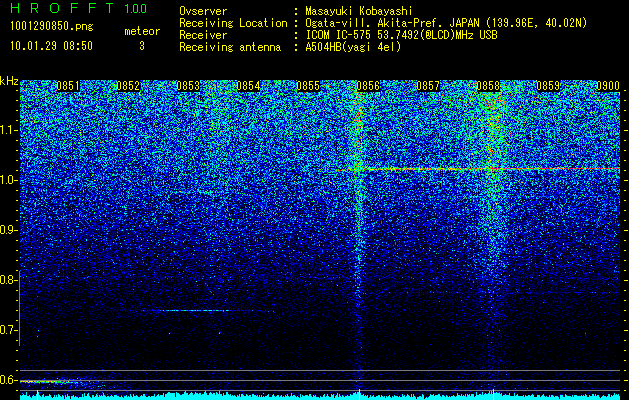Select the A504HB(yagi 4el) antenna text
This screenshot has width=629, height=400.
point(353,47)
